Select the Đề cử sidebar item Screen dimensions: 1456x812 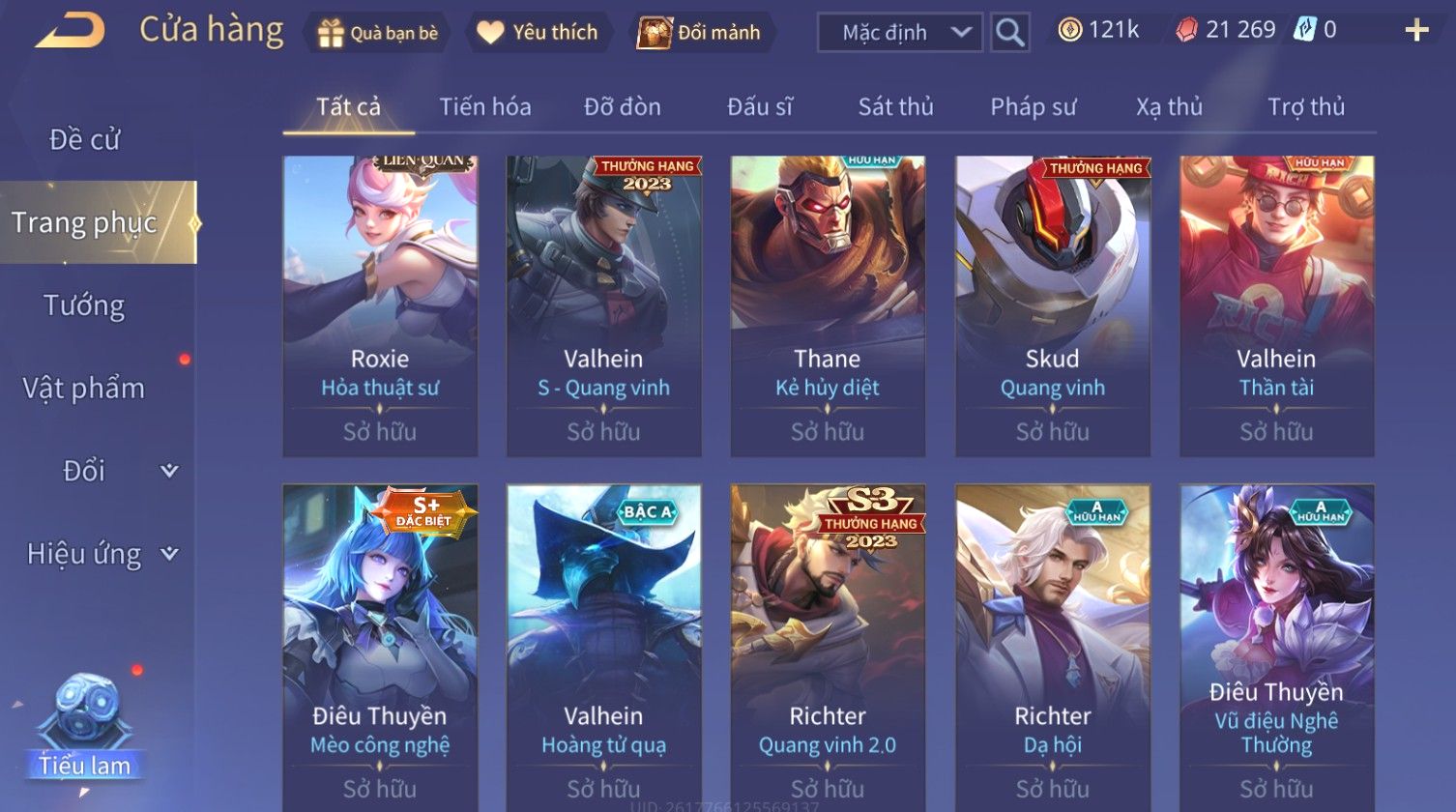tap(84, 140)
